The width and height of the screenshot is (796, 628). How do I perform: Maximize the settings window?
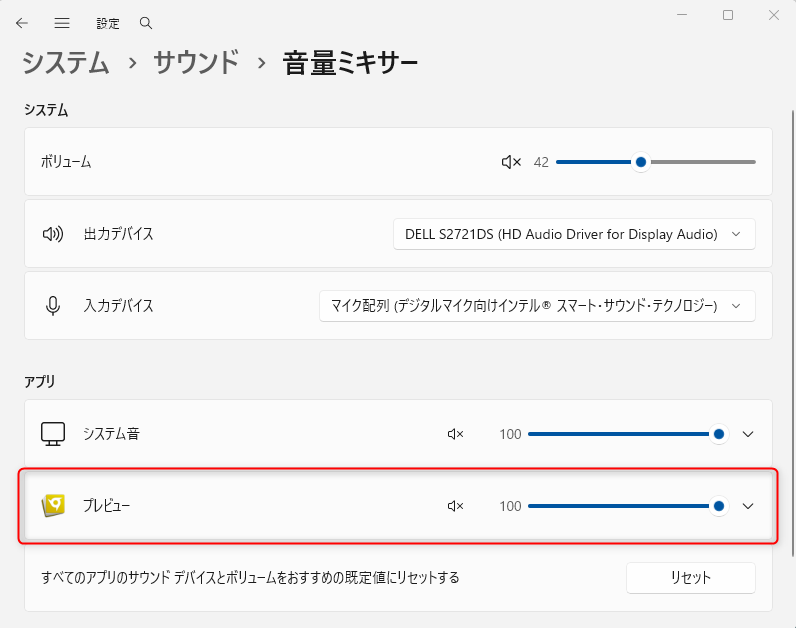point(728,15)
